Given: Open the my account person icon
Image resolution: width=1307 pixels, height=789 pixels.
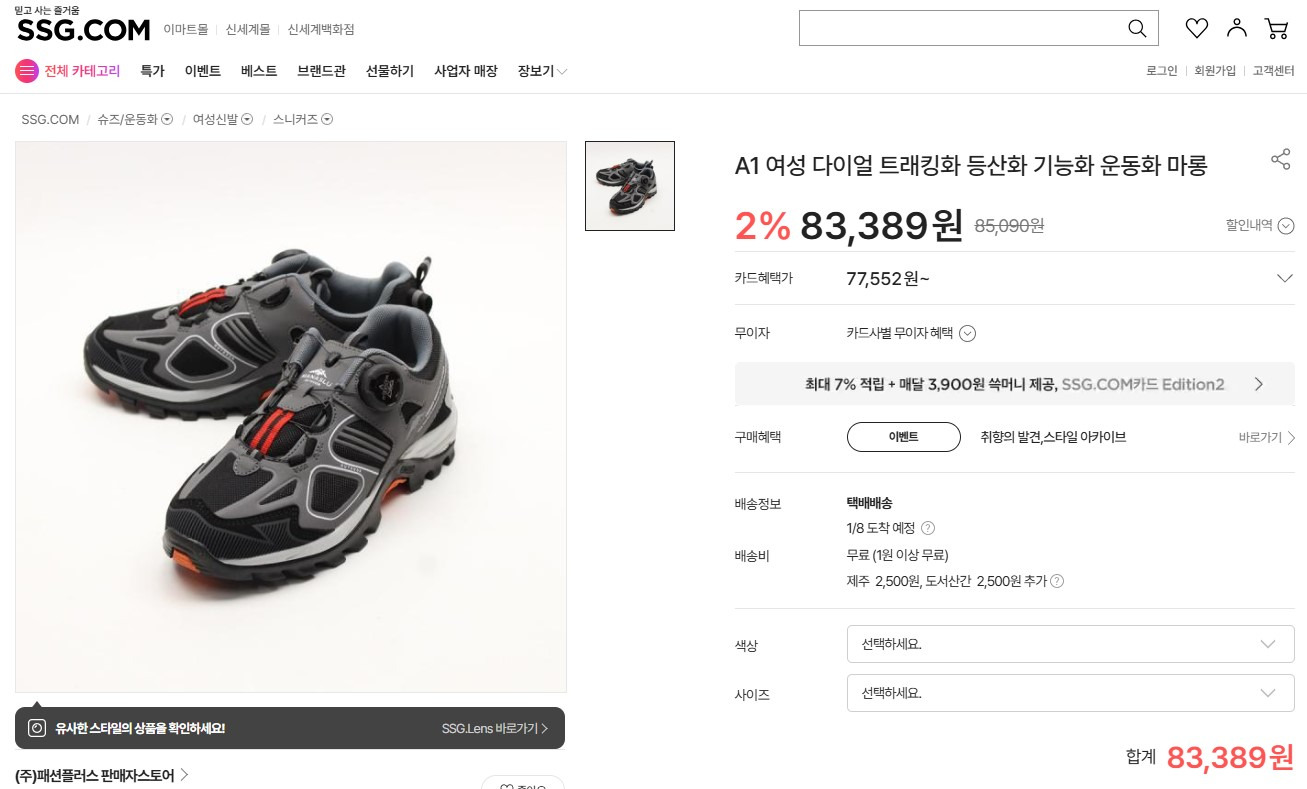Looking at the screenshot, I should click(x=1237, y=28).
